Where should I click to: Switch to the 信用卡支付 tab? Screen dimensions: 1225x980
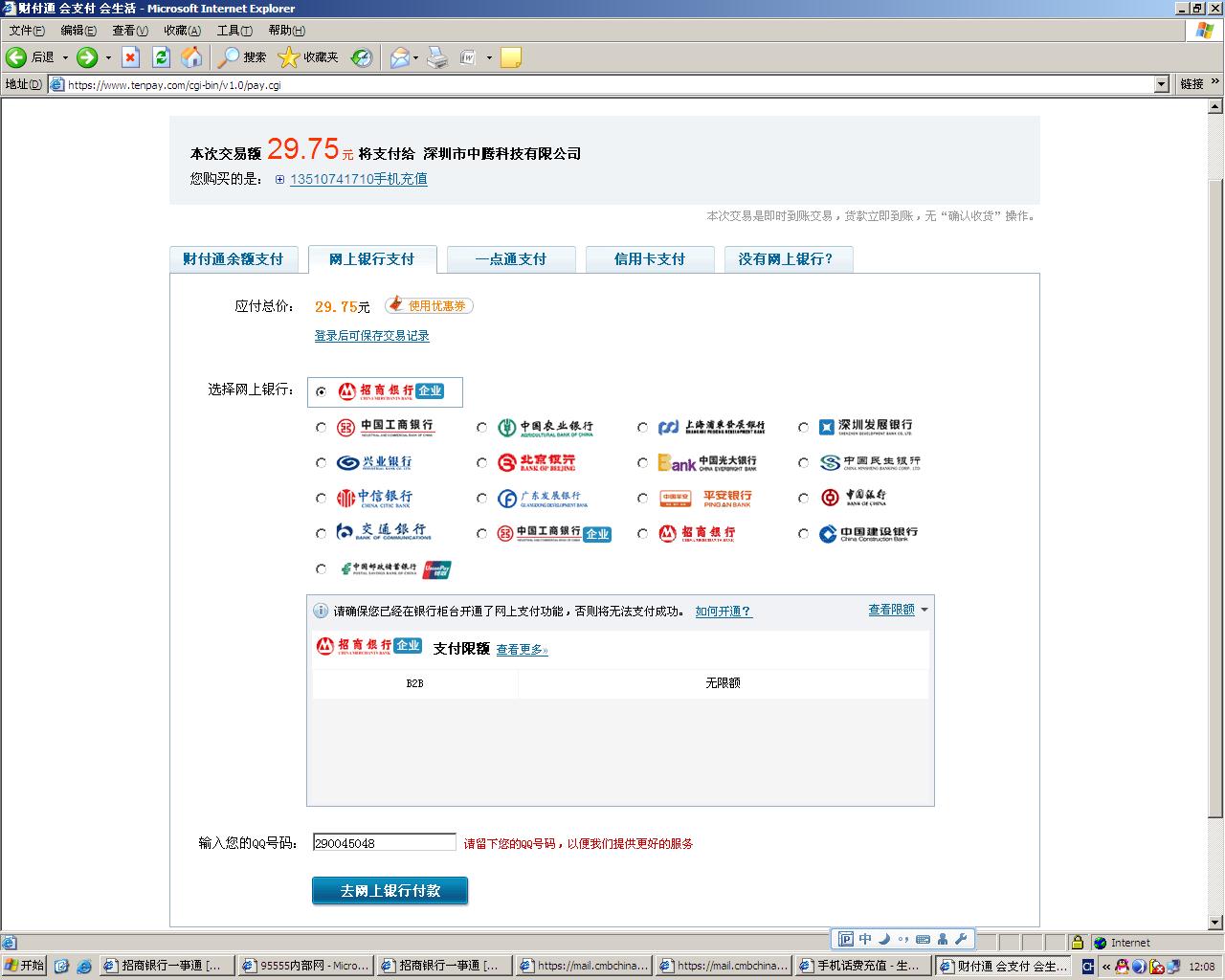pyautogui.click(x=649, y=259)
